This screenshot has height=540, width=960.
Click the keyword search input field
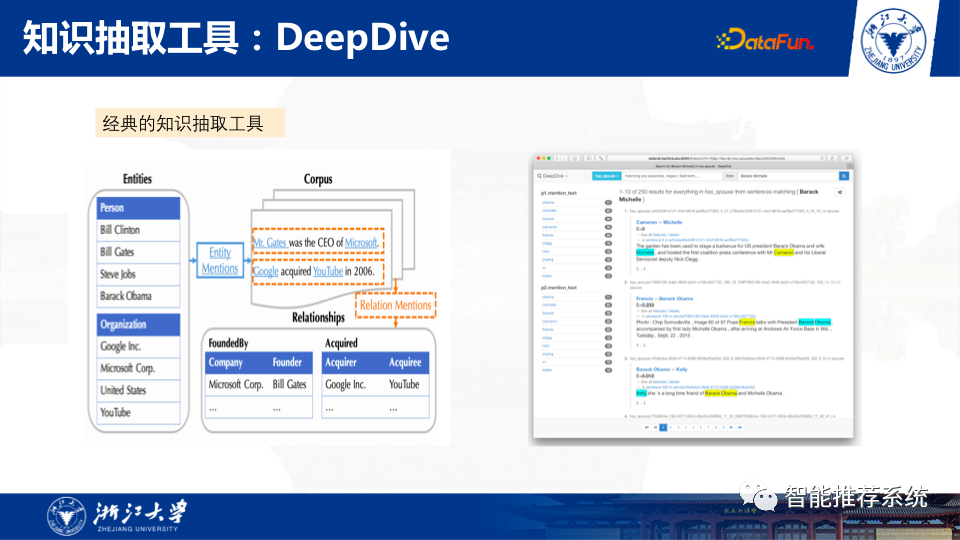672,176
